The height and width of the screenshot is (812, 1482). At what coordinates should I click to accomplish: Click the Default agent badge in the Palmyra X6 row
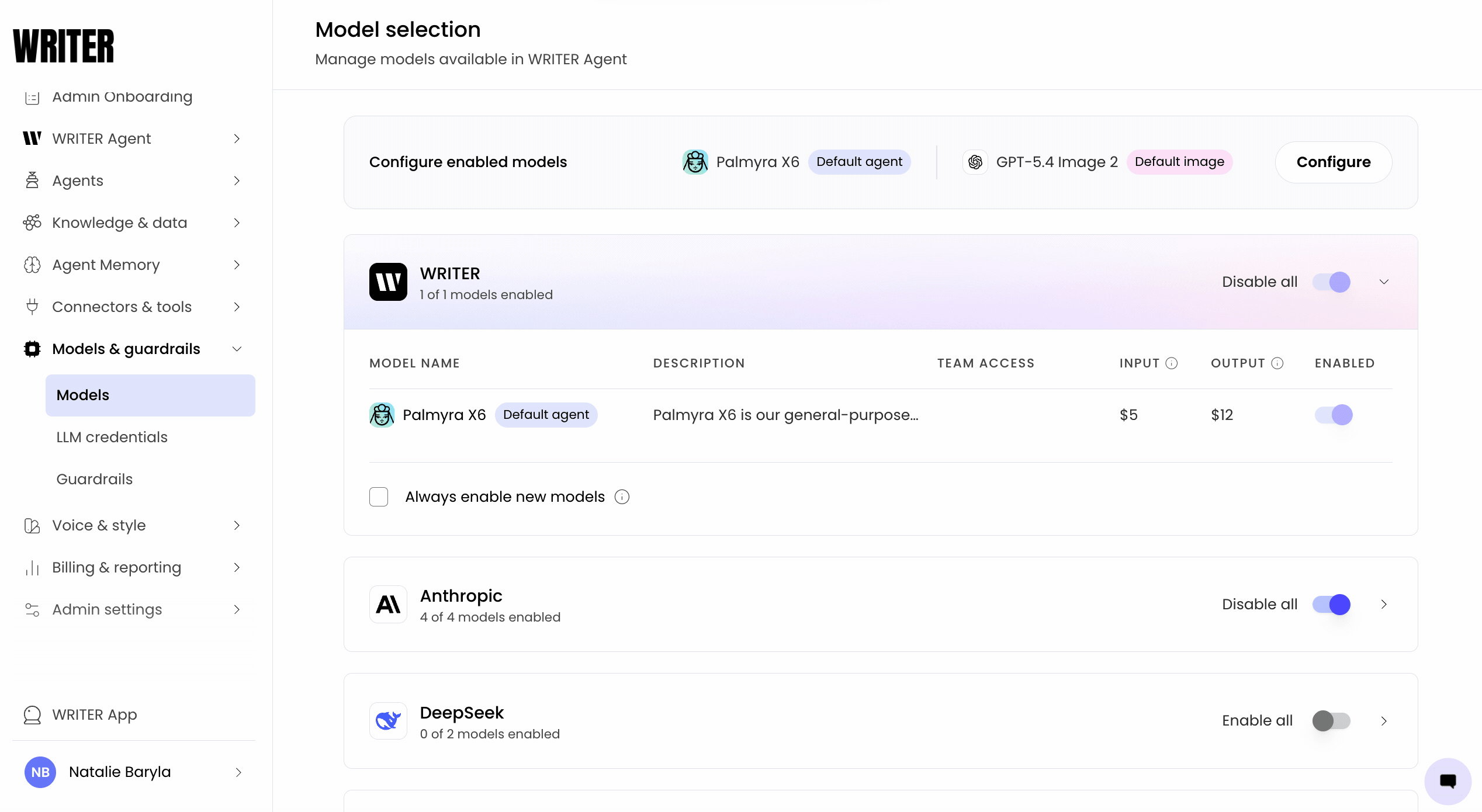point(546,415)
